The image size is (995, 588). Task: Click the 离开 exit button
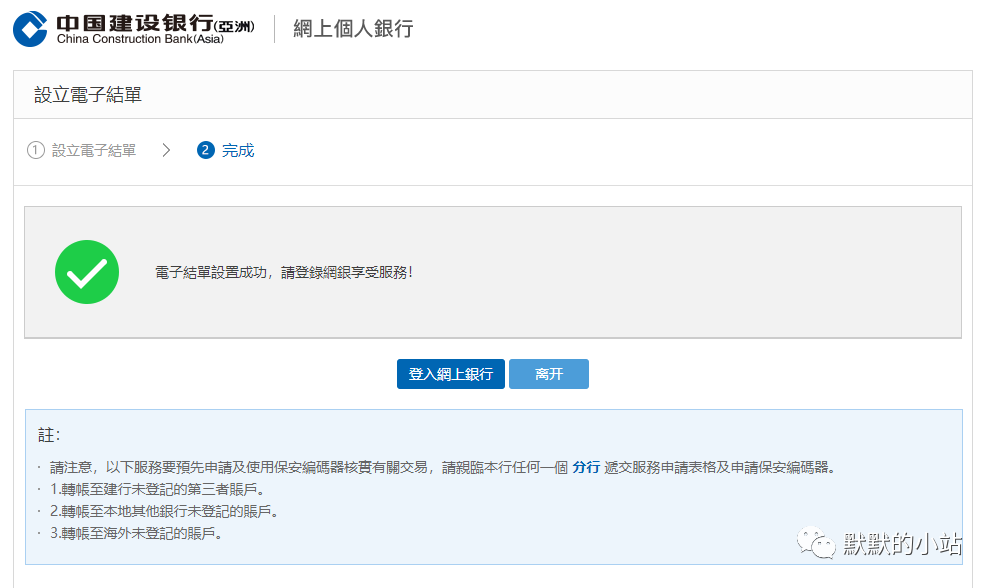(548, 374)
